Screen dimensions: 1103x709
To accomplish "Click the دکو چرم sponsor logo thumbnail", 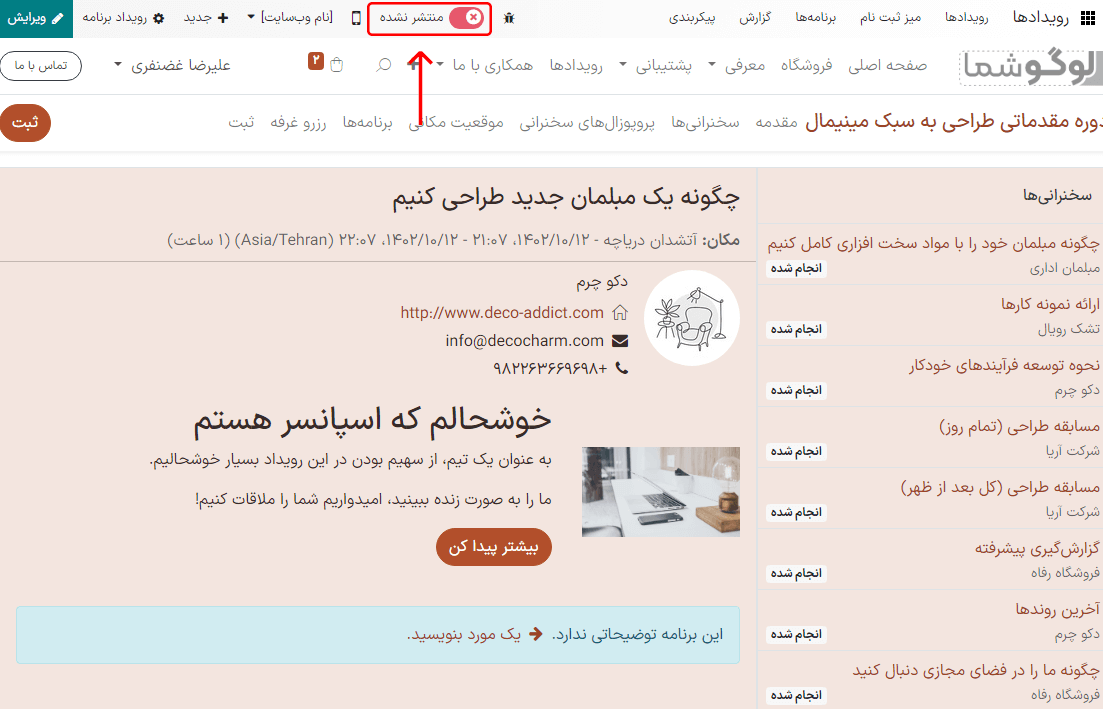I will (691, 318).
